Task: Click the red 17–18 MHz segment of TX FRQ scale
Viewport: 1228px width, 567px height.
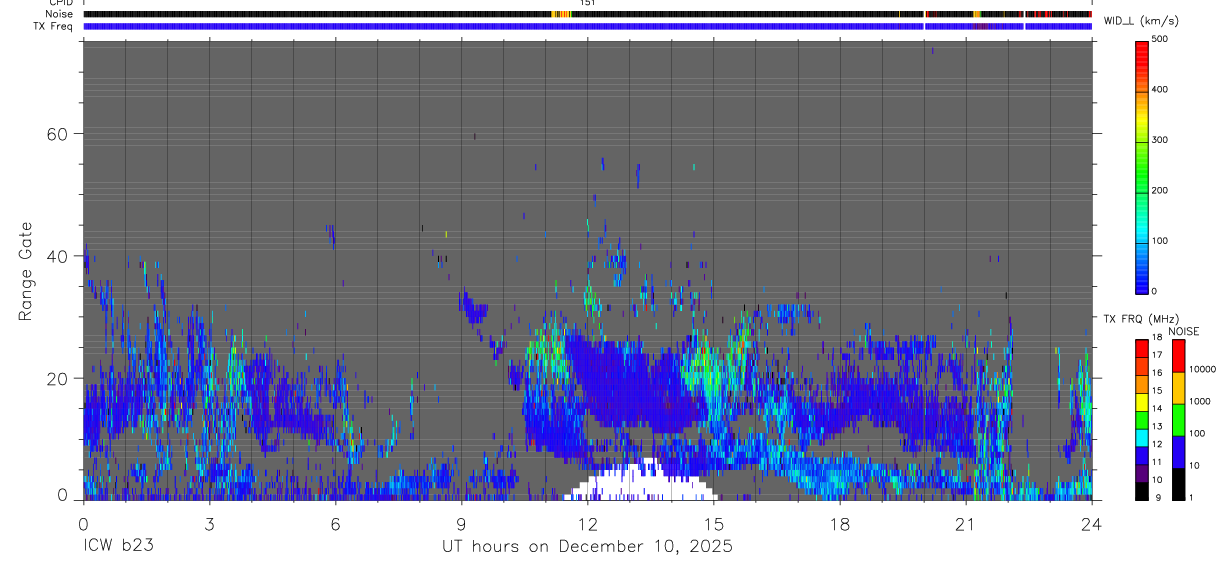Action: [1142, 346]
